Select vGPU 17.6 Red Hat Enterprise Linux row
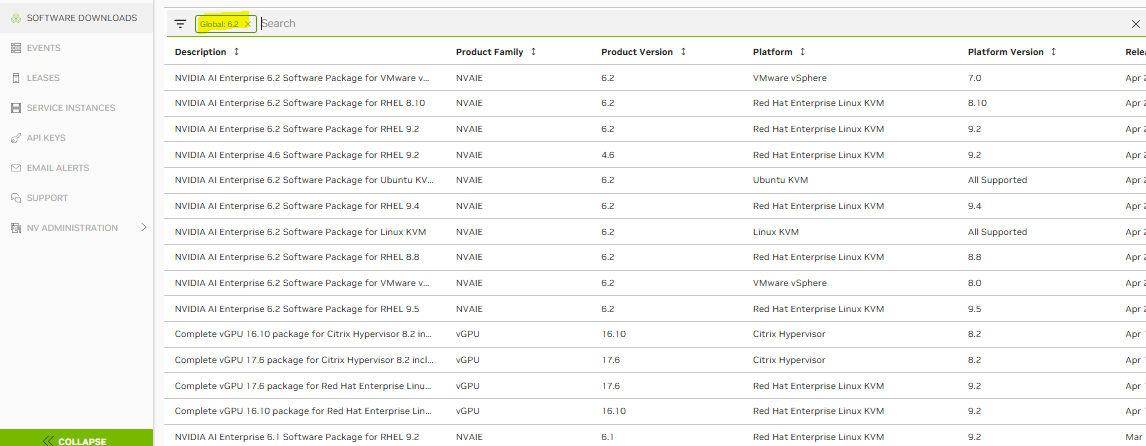1146x446 pixels. pos(656,385)
